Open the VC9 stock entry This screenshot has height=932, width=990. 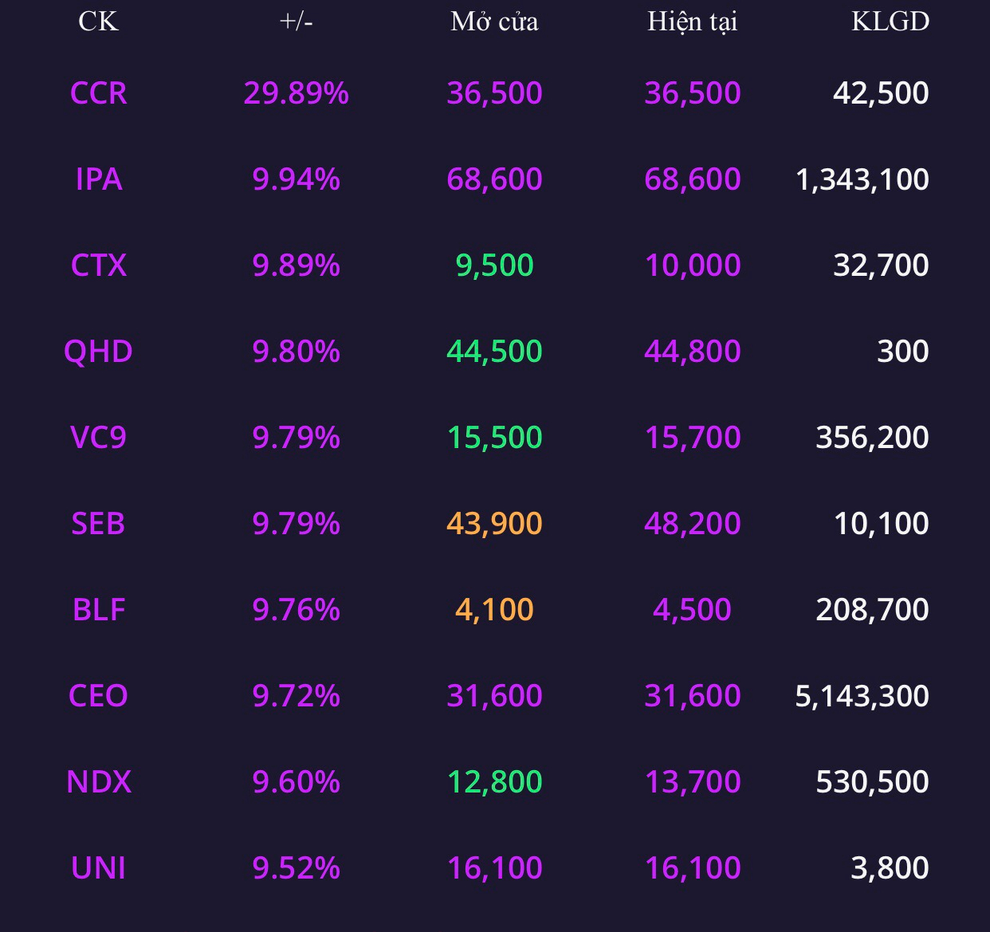(98, 437)
